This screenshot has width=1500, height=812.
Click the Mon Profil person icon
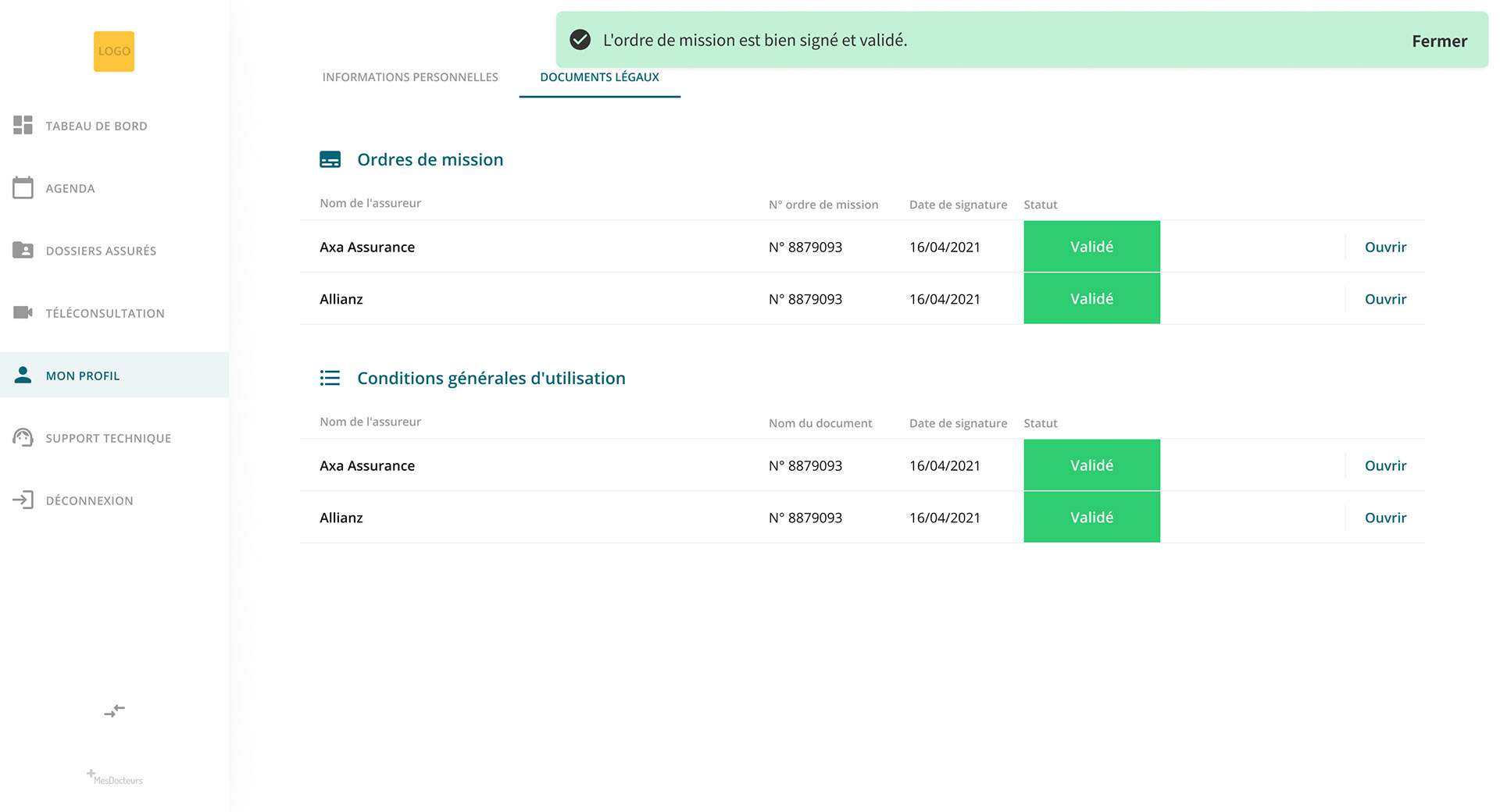pos(23,375)
